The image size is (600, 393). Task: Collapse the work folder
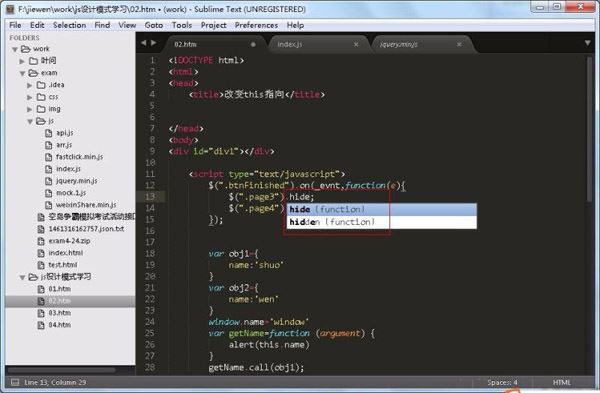[x=15, y=49]
